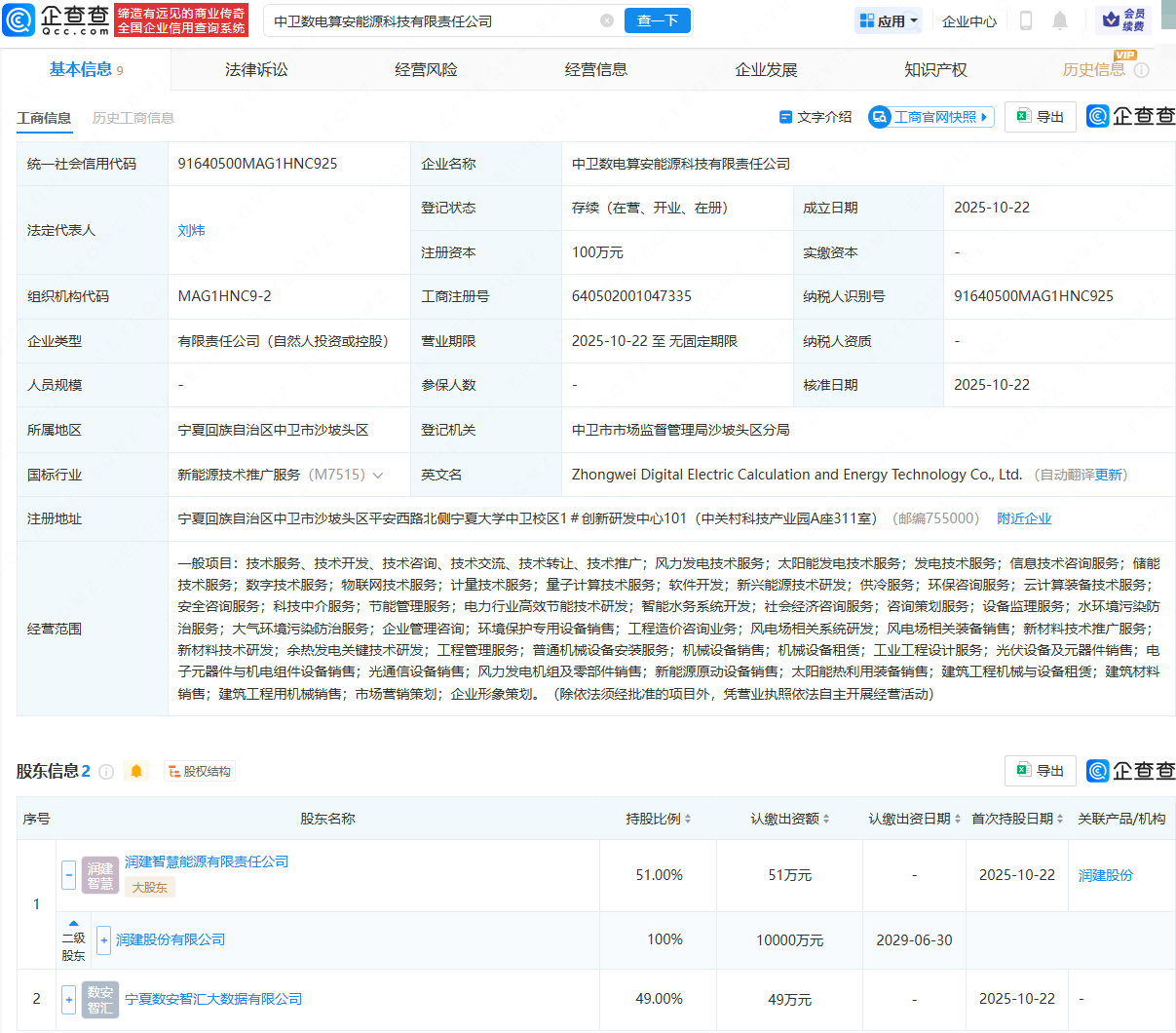Viewport: 1176px width, 1033px height.
Task: Click the 附近企业 link
Action: [x=1024, y=519]
